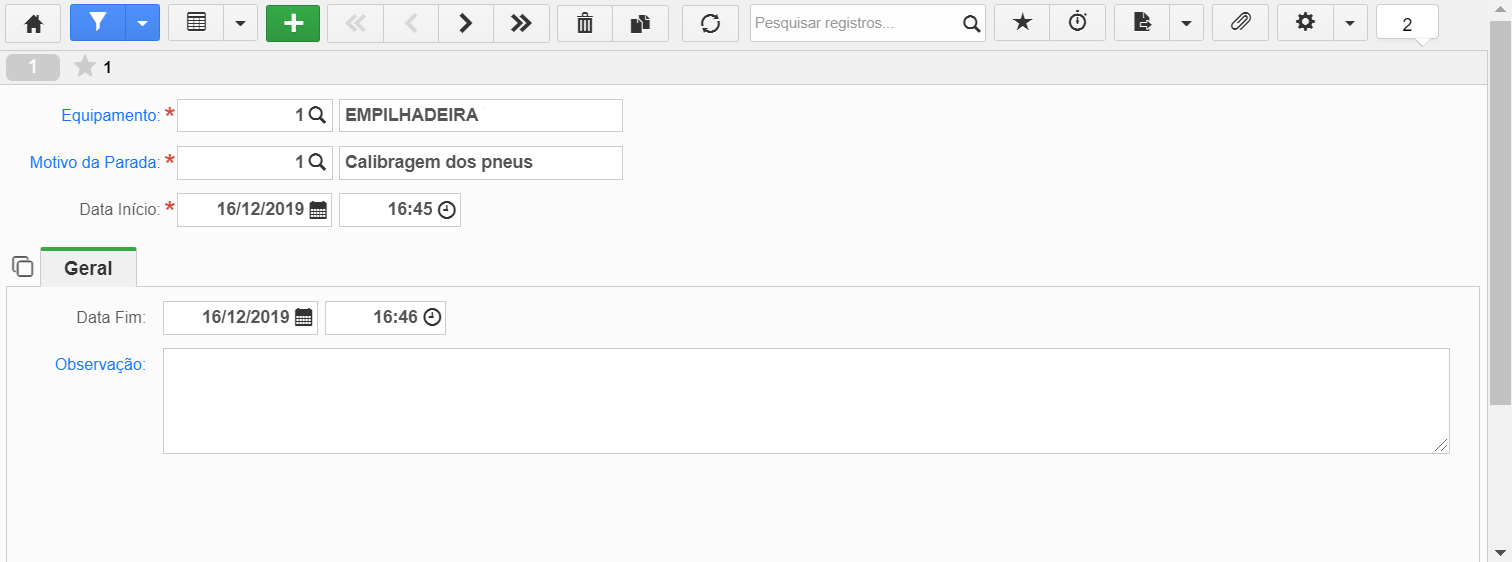Delete record using the trash icon
The width and height of the screenshot is (1512, 562).
tap(585, 23)
